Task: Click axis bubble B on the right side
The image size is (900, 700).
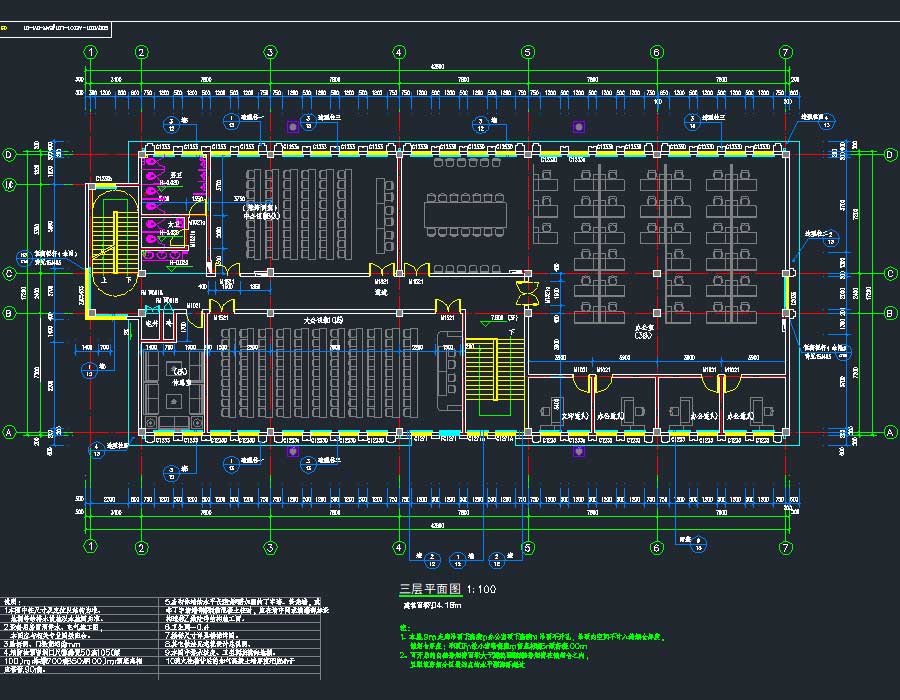Action: (890, 313)
